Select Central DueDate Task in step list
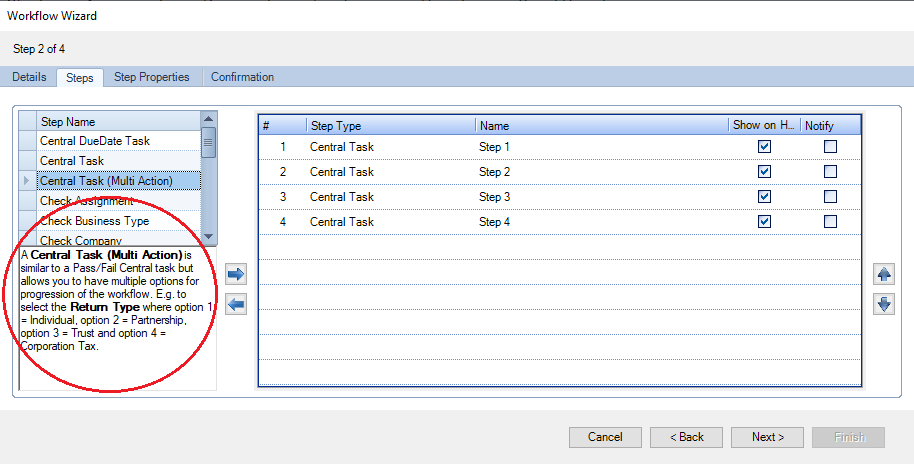 119,141
